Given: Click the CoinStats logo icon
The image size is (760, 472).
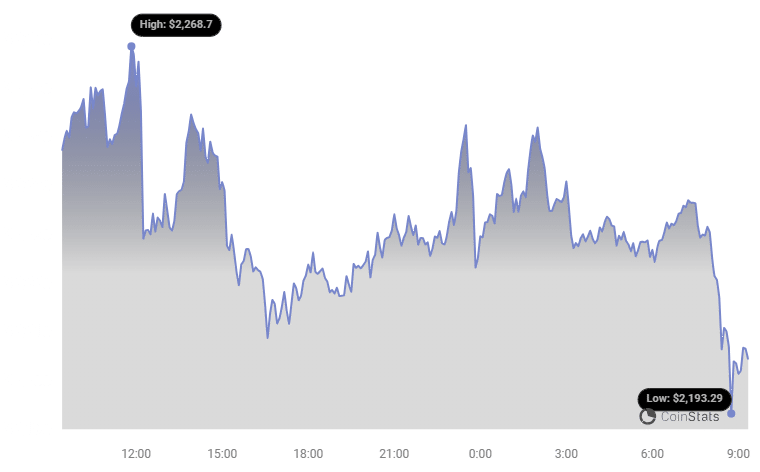Looking at the screenshot, I should pos(648,416).
